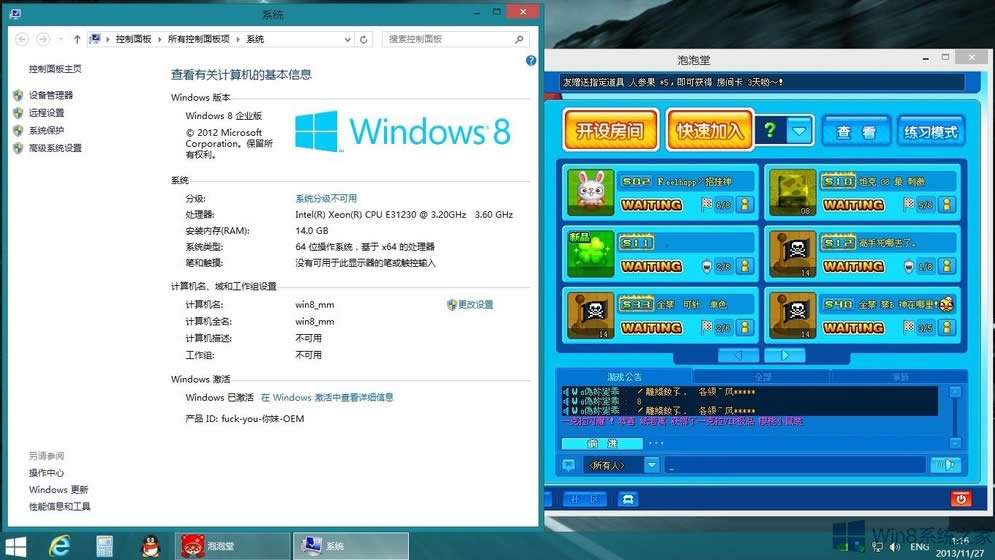Expand the 所有人 chat recipient dropdown
This screenshot has width=995, height=560.
651,465
